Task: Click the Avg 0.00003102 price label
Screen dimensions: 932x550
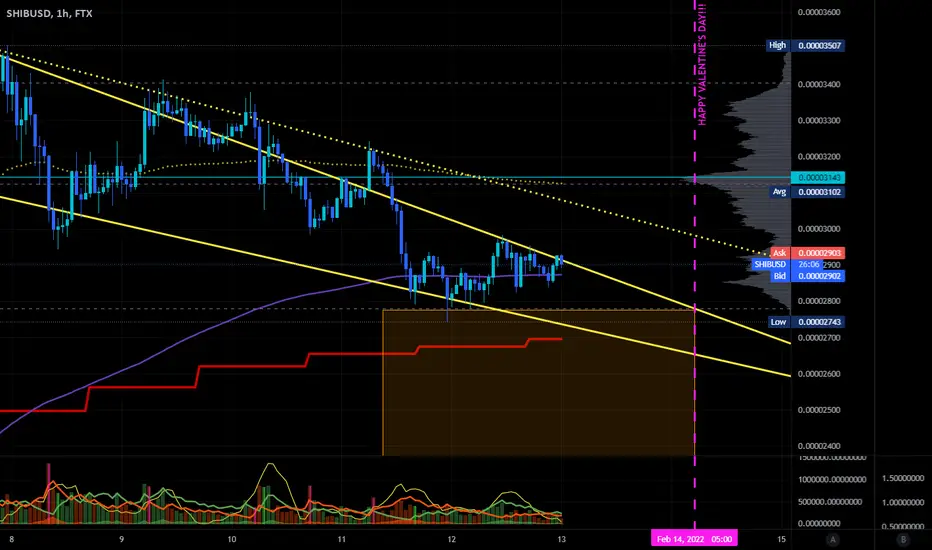Action: coord(807,192)
